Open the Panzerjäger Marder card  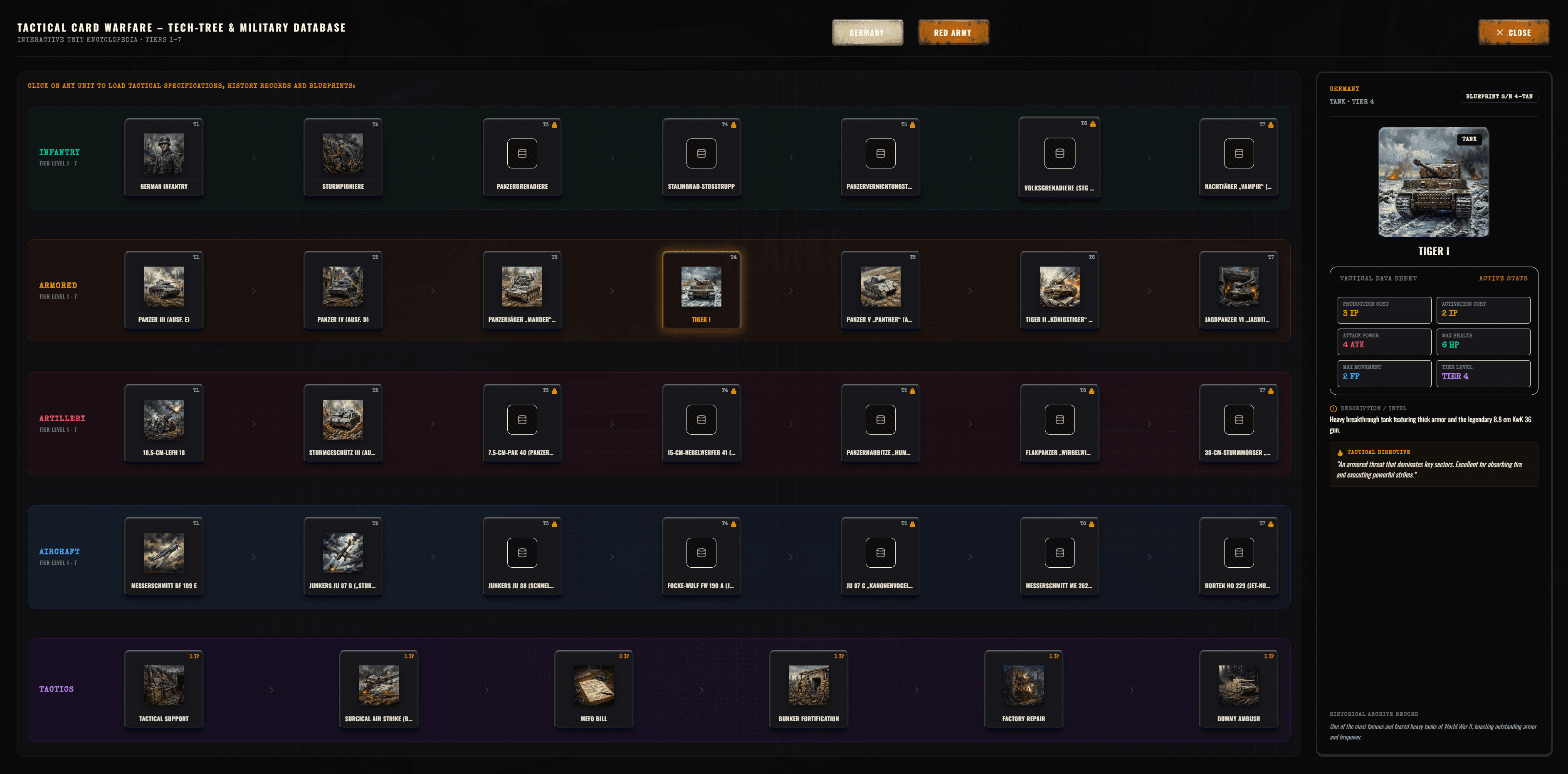pos(522,290)
